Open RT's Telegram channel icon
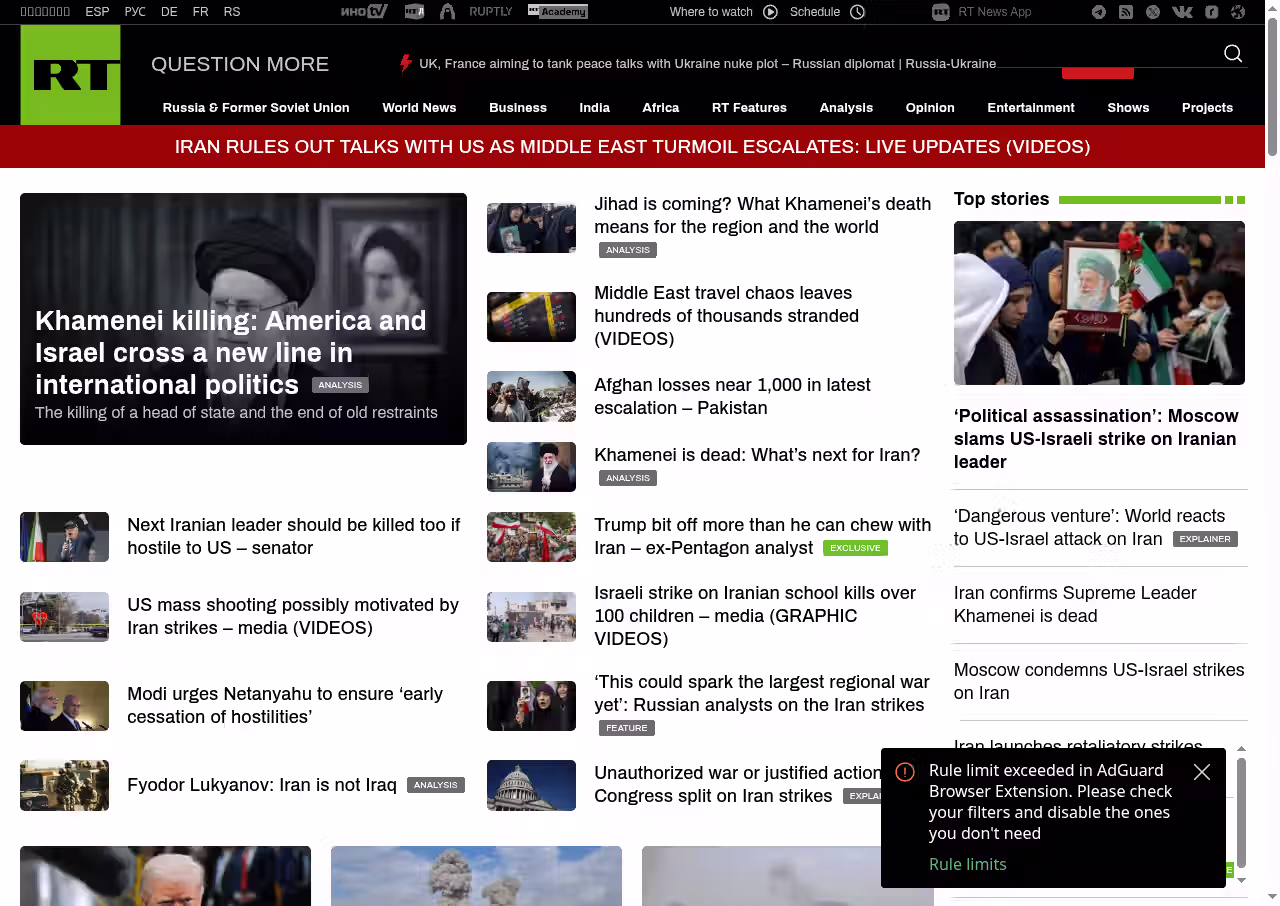 coord(1099,12)
